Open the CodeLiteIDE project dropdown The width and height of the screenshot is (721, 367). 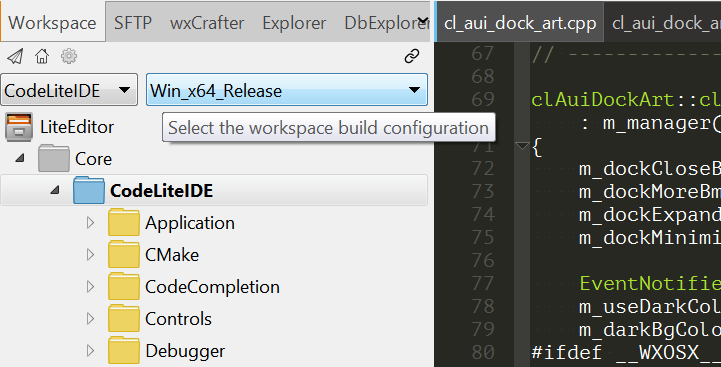[69, 90]
